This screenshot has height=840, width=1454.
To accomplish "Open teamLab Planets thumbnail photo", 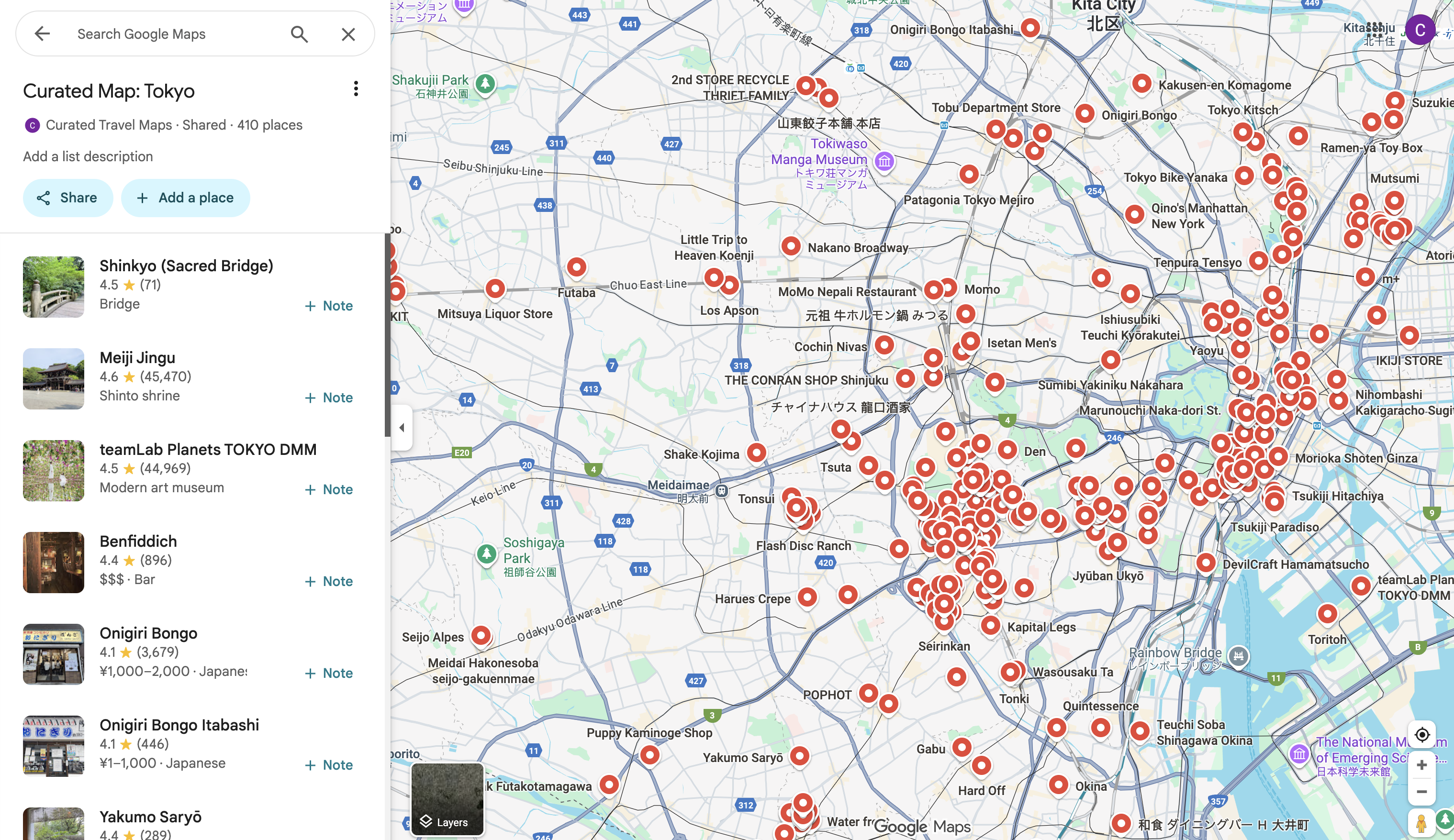I will point(54,470).
